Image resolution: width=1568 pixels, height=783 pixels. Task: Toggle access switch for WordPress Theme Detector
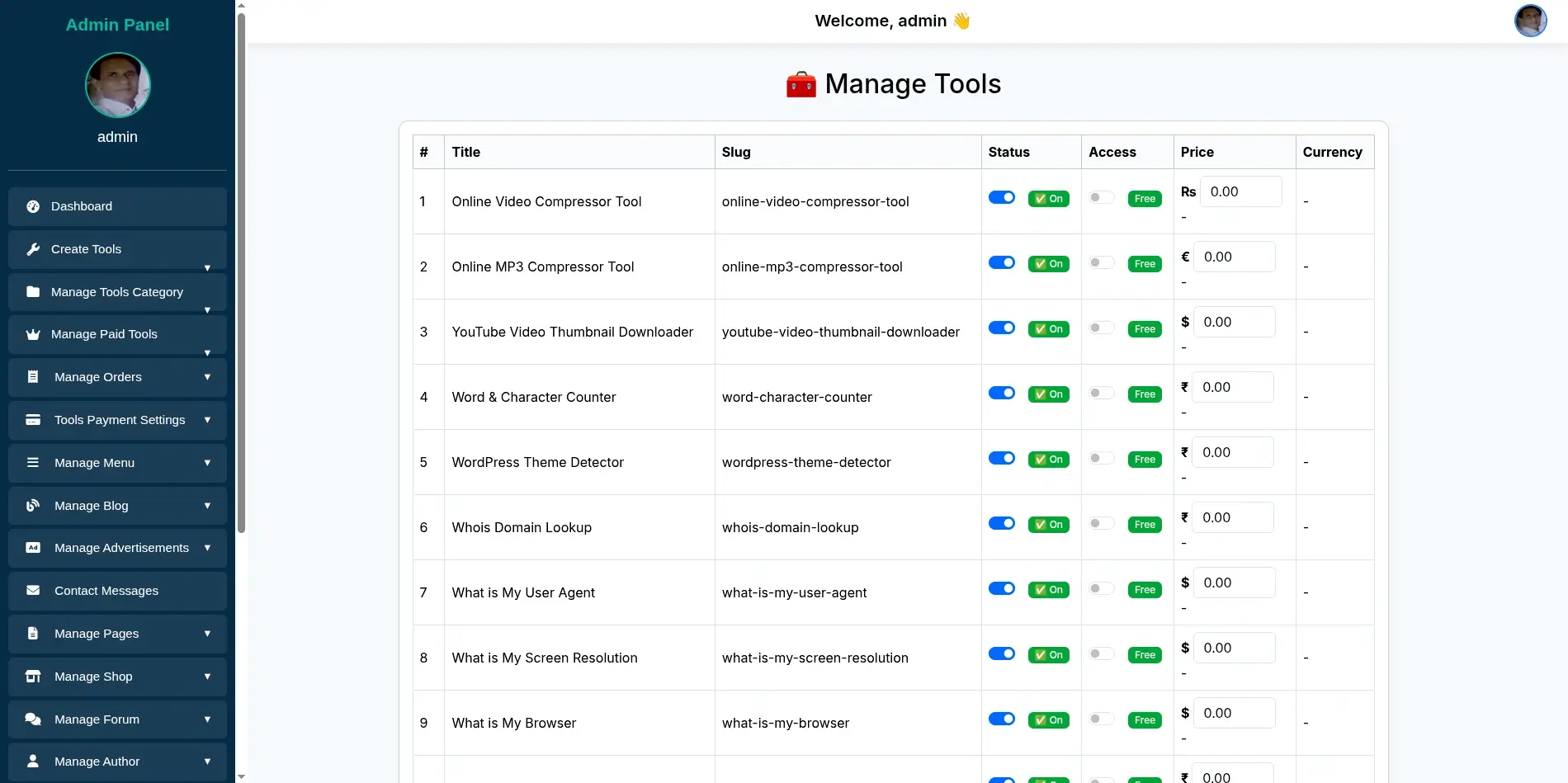click(x=1101, y=459)
